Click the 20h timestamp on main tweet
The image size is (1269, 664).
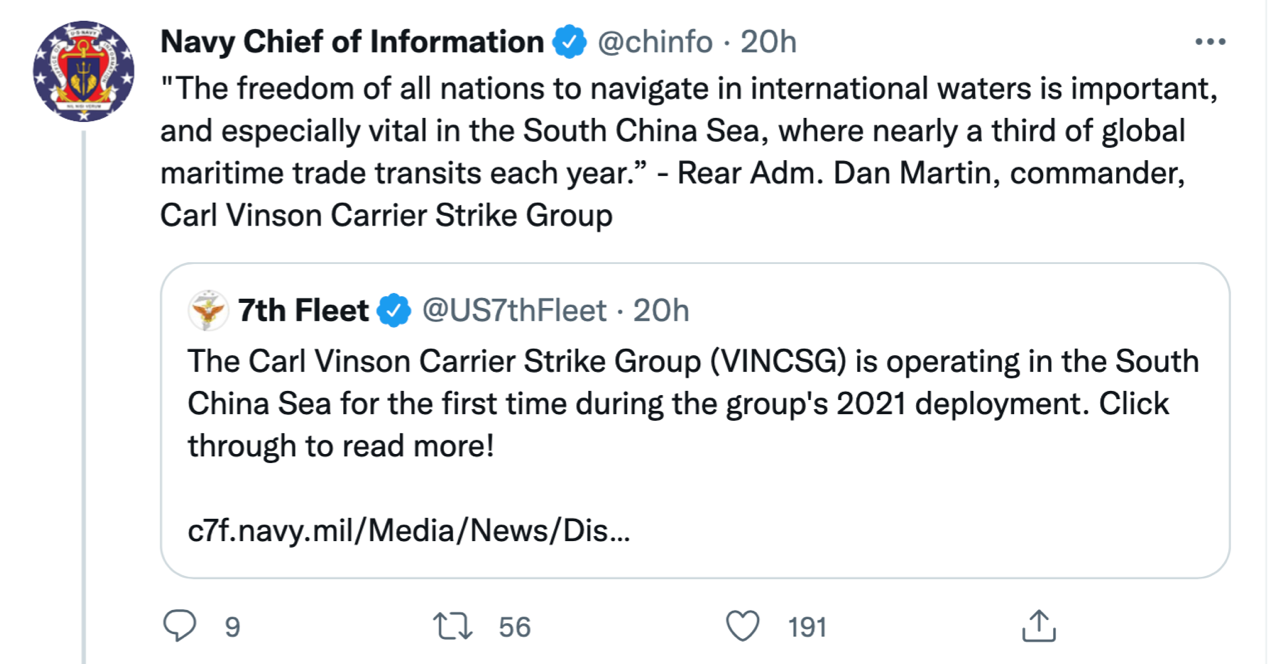click(x=768, y=42)
